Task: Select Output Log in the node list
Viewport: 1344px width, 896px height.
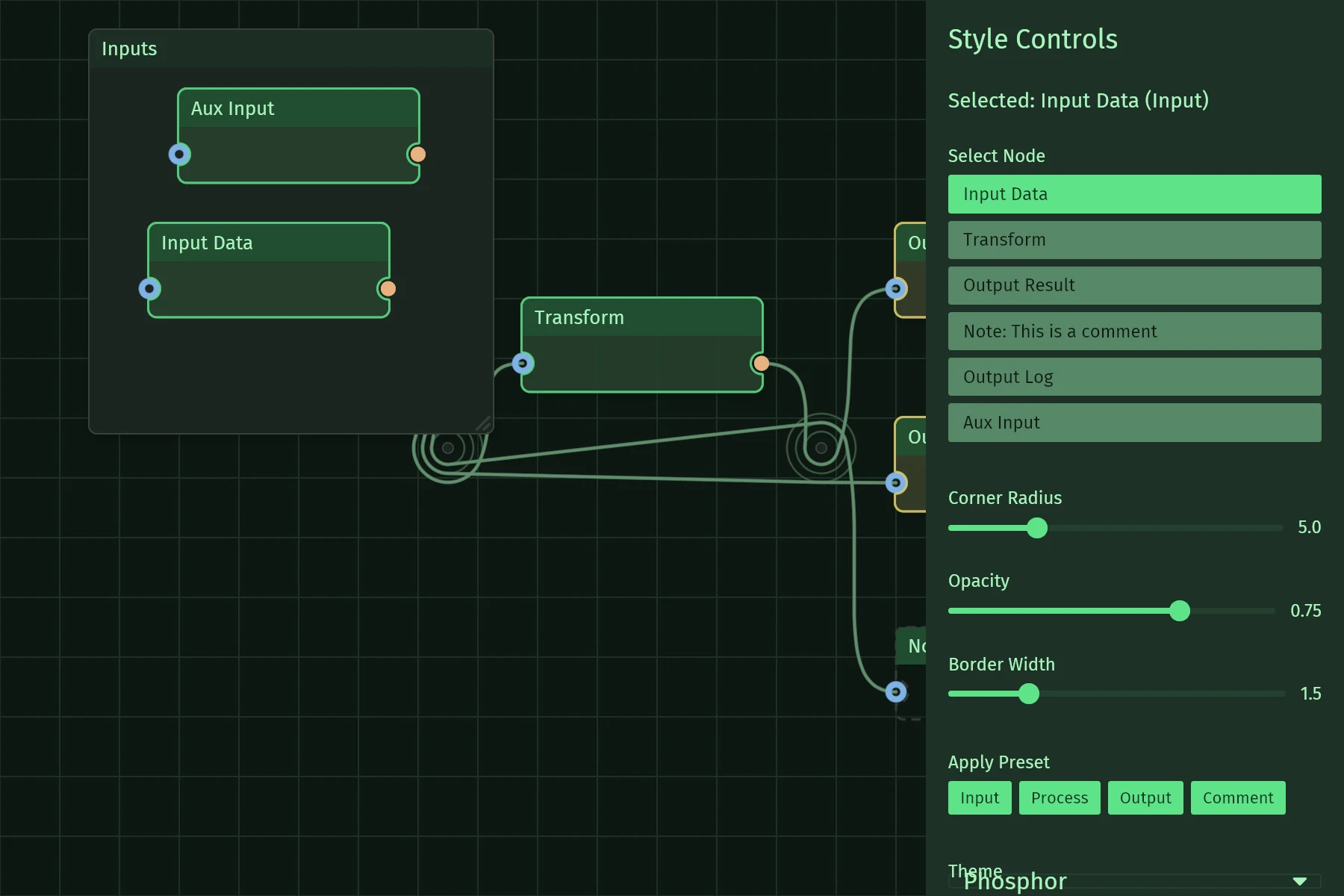Action: pyautogui.click(x=1134, y=376)
